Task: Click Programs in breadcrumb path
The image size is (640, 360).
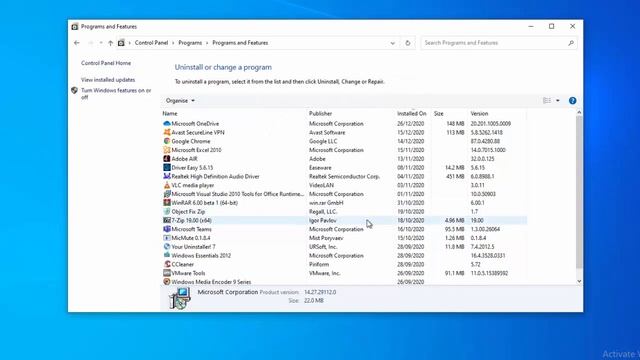Action: click(190, 43)
